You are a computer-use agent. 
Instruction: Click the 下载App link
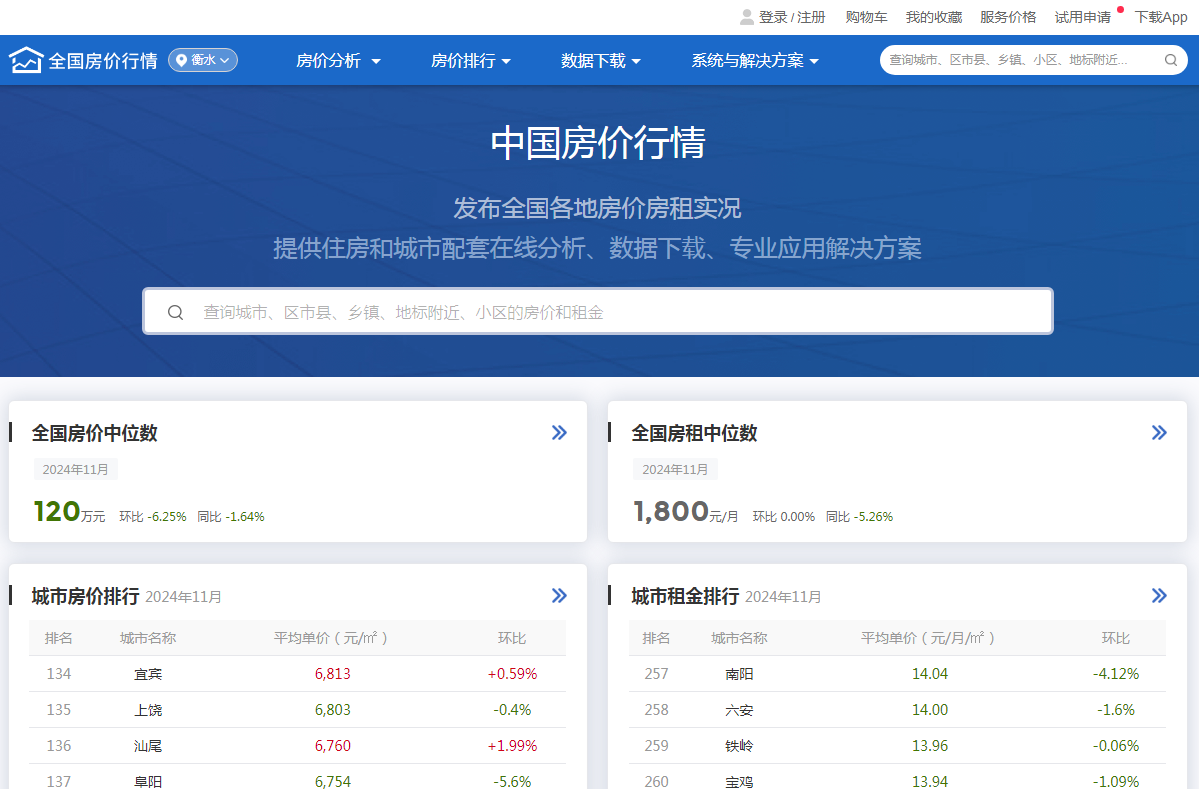[x=1161, y=17]
